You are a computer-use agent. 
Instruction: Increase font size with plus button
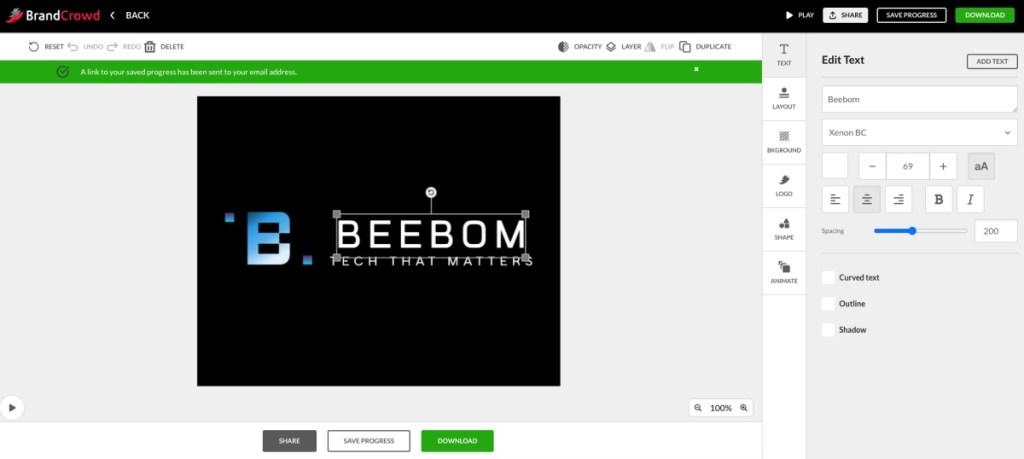[943, 166]
